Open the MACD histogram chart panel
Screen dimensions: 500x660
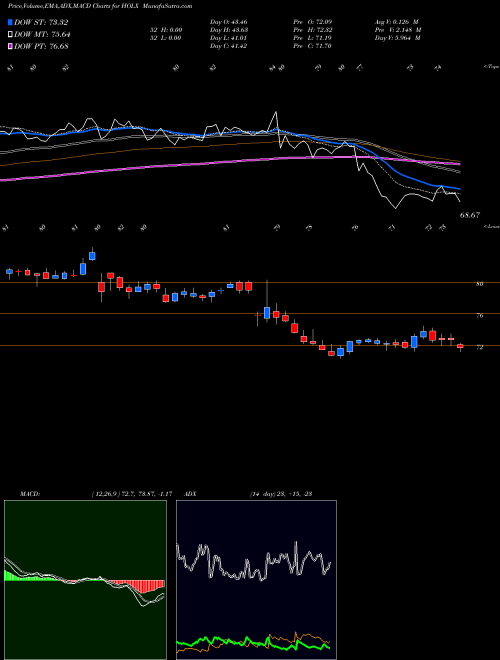(85, 580)
